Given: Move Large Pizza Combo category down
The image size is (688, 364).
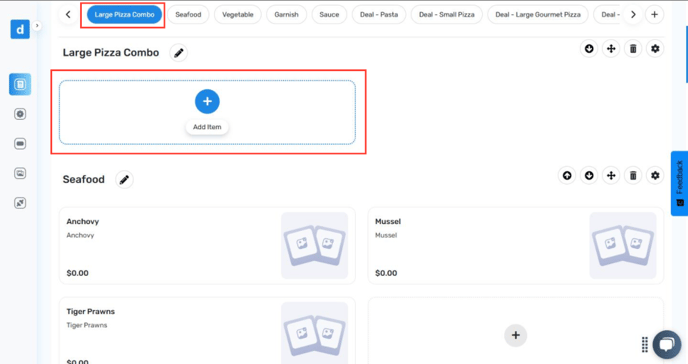Looking at the screenshot, I should 589,49.
